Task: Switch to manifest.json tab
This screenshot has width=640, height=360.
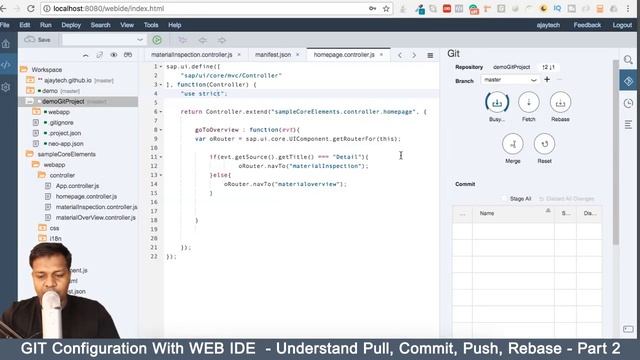Action: 273,55
